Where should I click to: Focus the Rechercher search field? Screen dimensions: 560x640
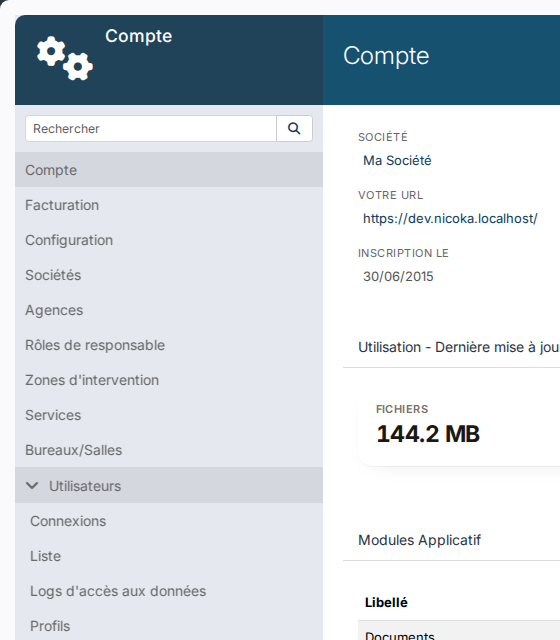151,129
